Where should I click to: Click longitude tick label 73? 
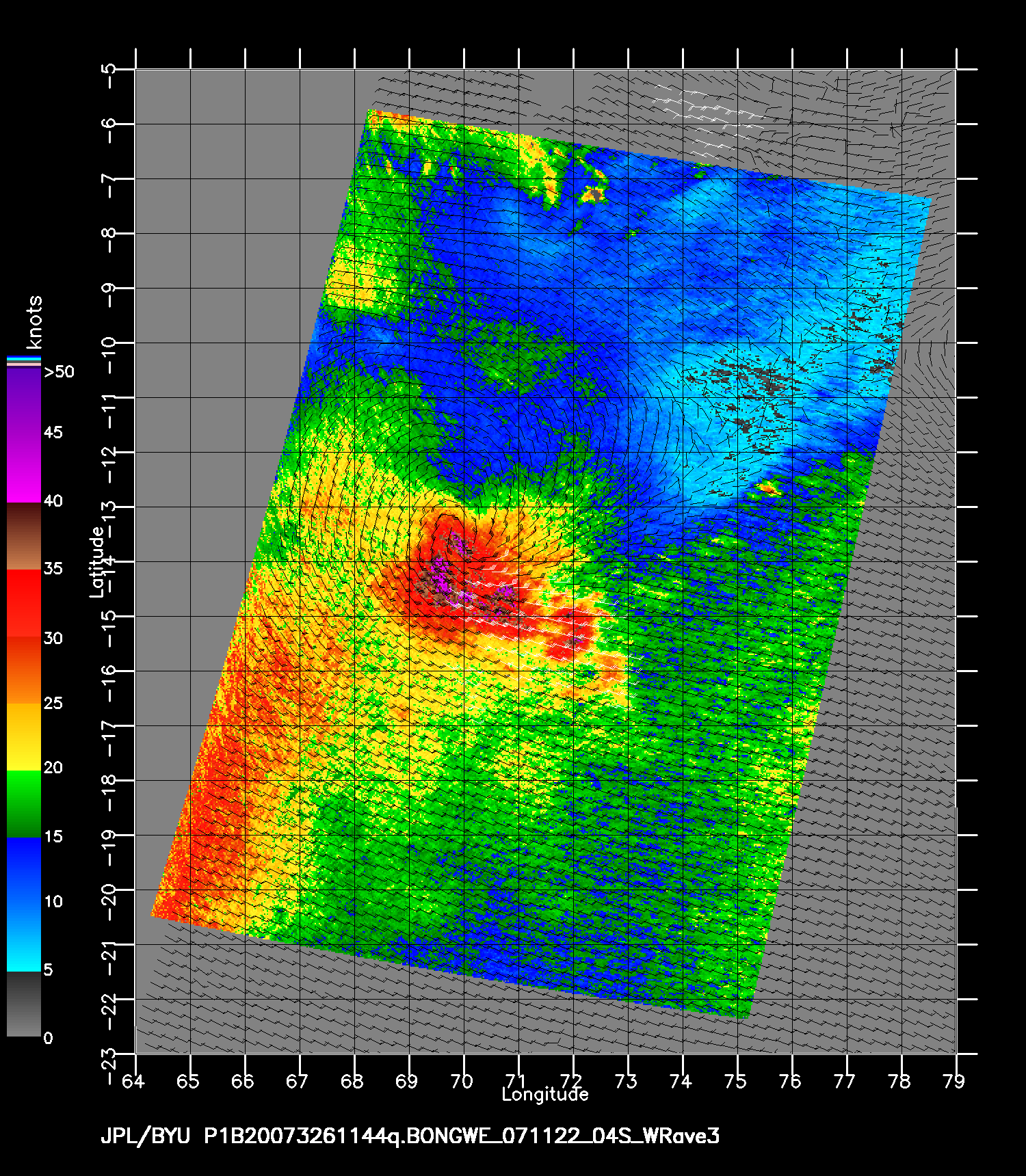[627, 1082]
